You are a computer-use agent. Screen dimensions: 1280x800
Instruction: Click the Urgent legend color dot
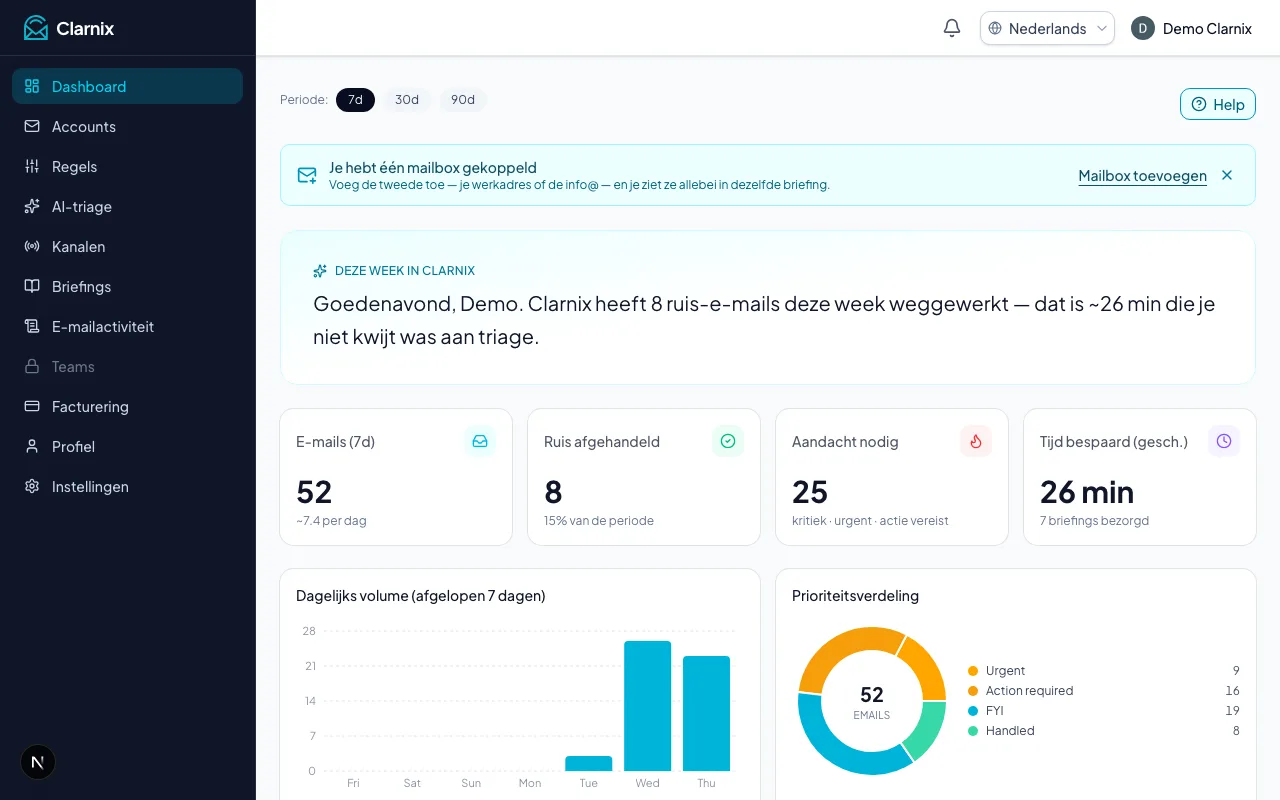973,671
